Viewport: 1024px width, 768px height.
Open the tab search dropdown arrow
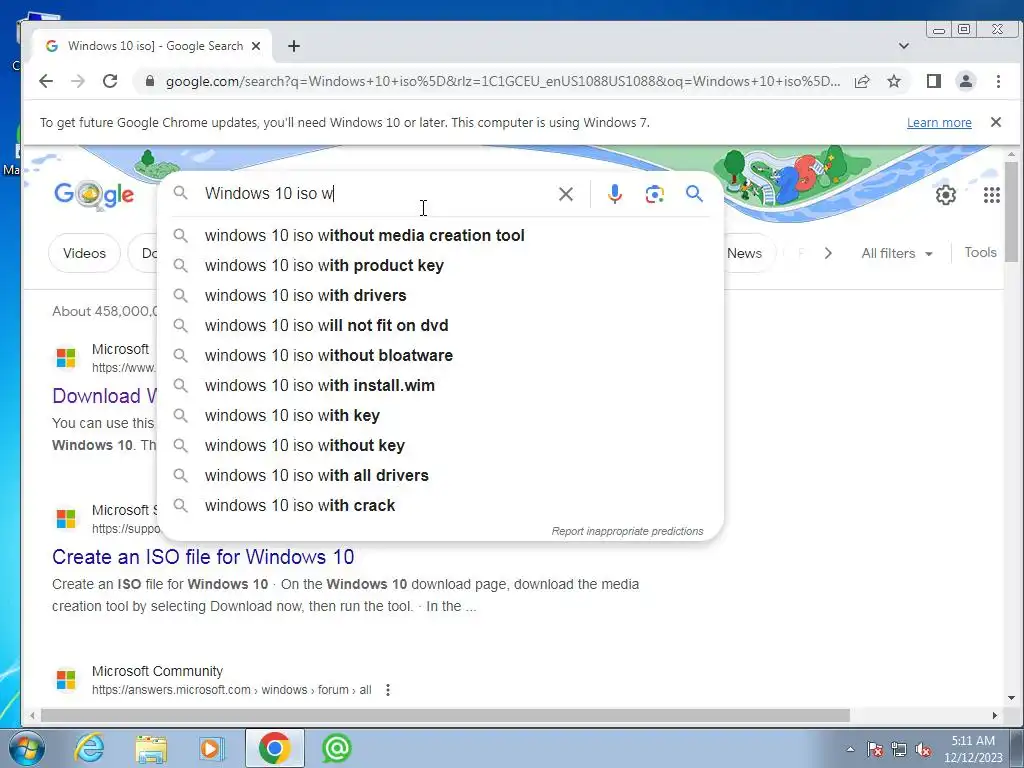[x=904, y=46]
